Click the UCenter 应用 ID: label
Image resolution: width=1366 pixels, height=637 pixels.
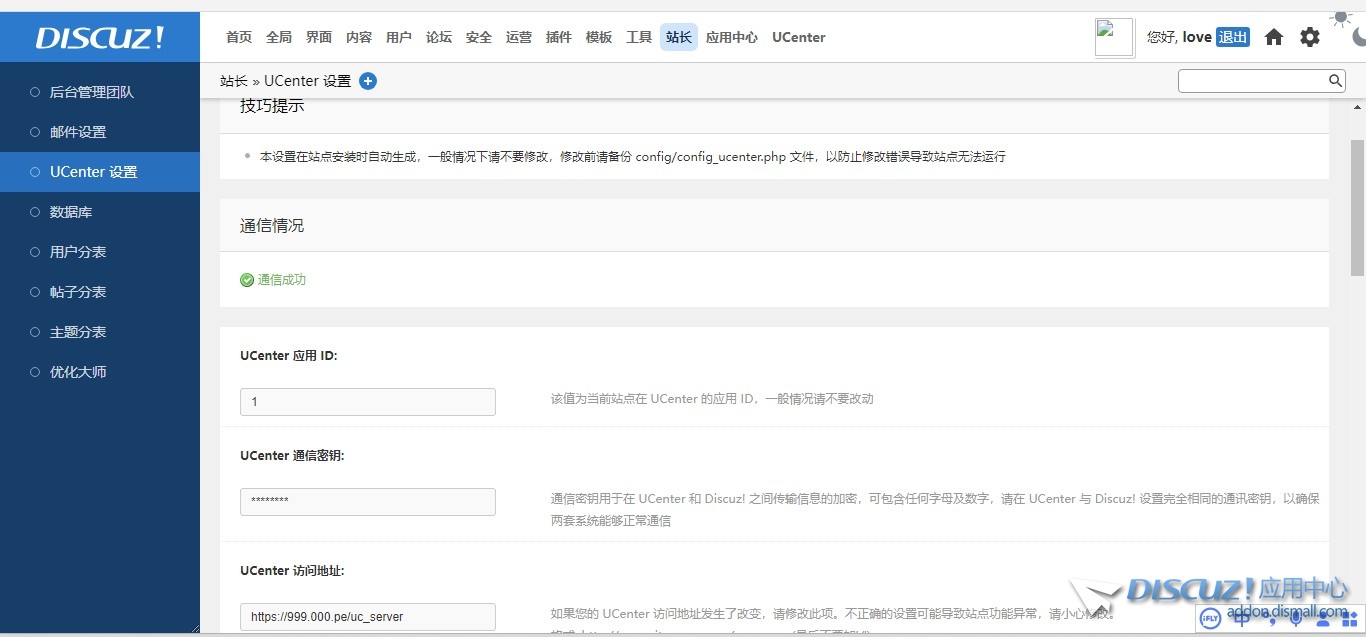coord(289,356)
